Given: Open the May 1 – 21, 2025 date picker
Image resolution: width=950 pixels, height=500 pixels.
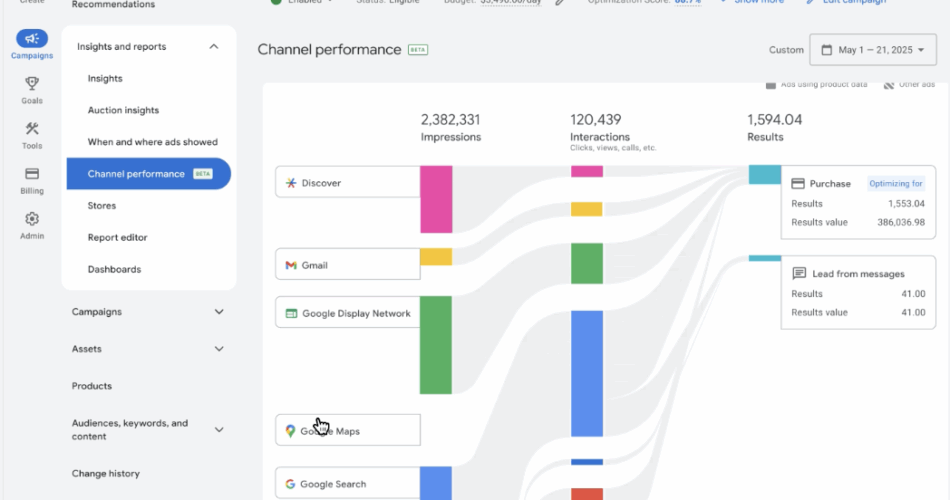Looking at the screenshot, I should tap(872, 50).
